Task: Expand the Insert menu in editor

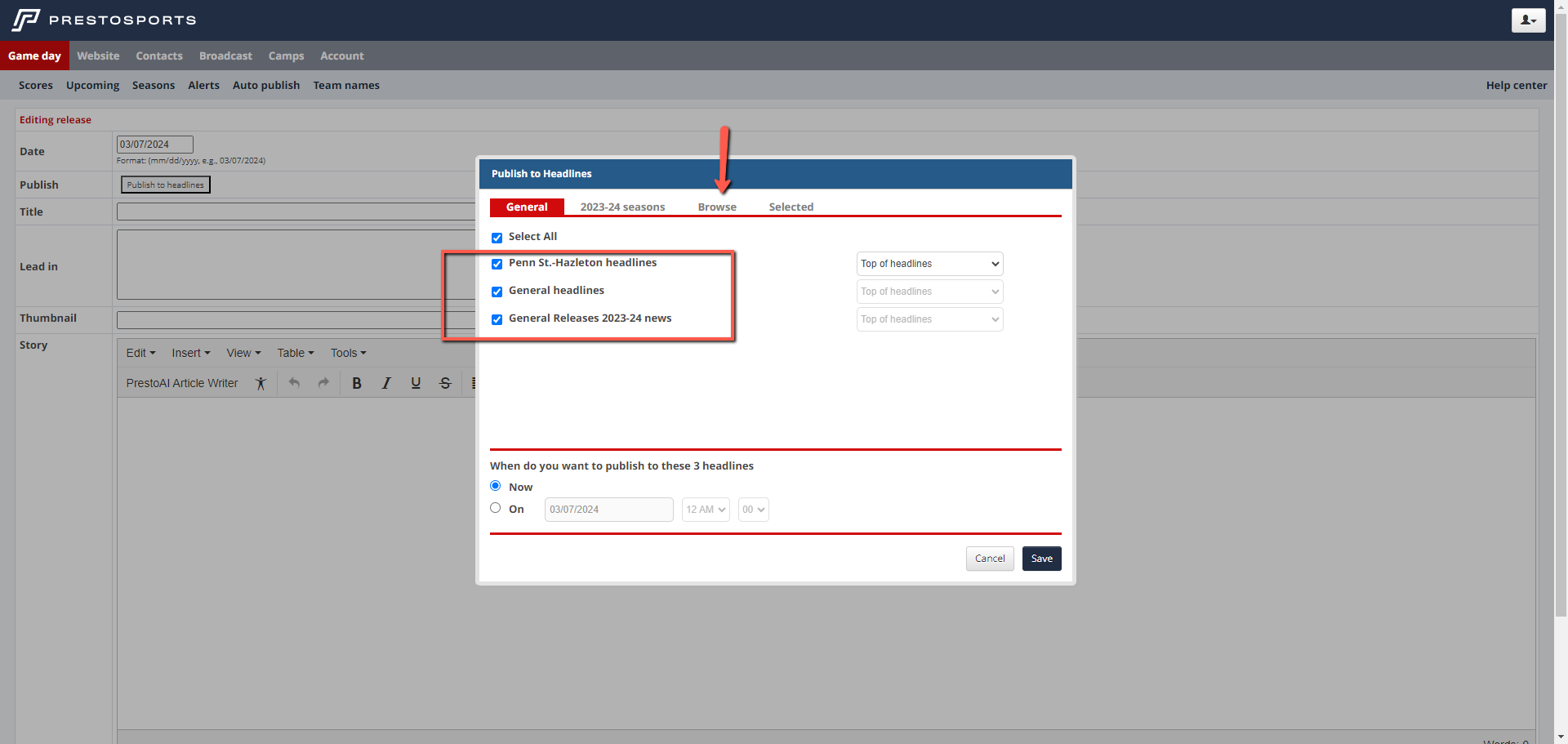Action: (x=190, y=353)
